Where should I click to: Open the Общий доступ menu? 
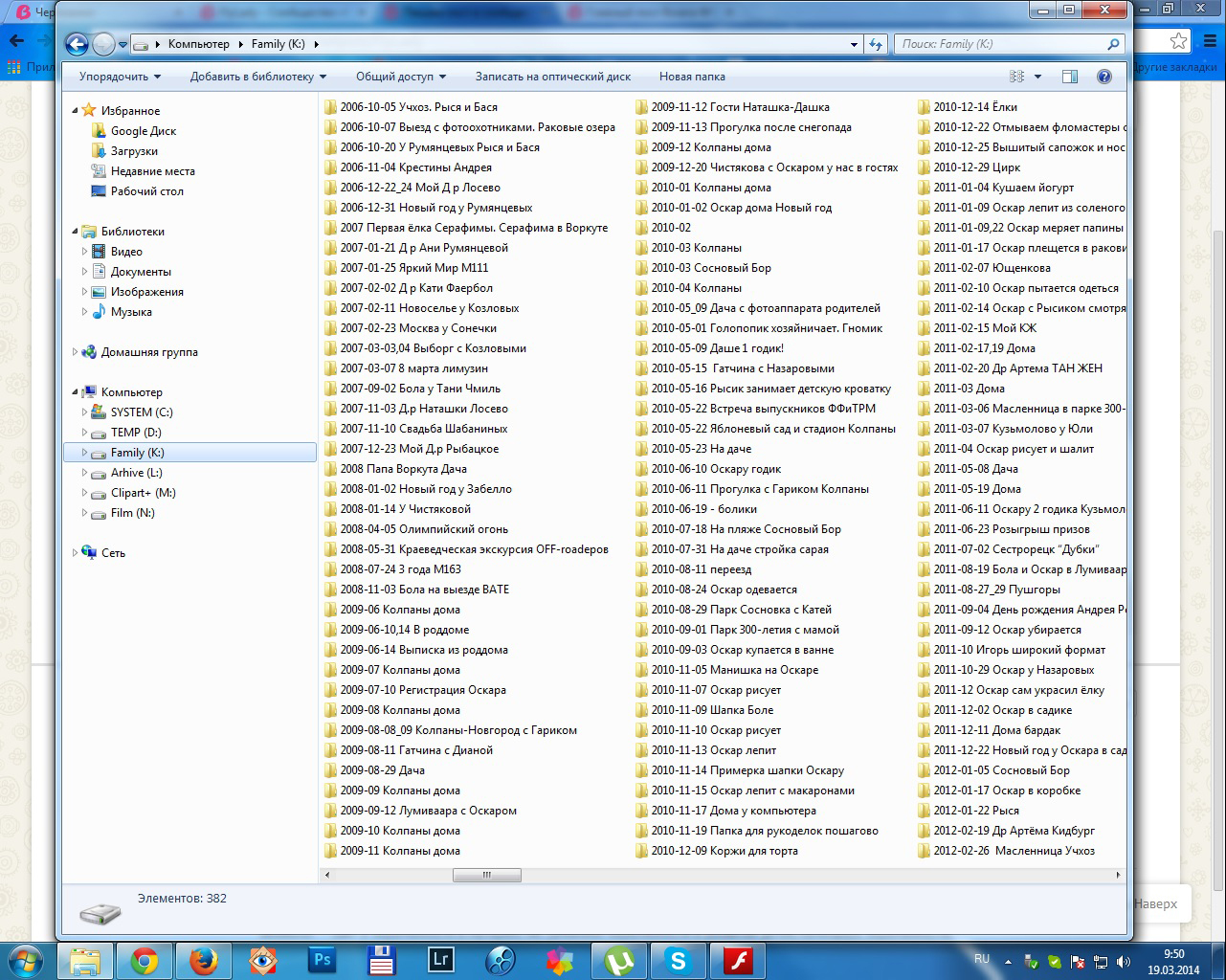401,77
